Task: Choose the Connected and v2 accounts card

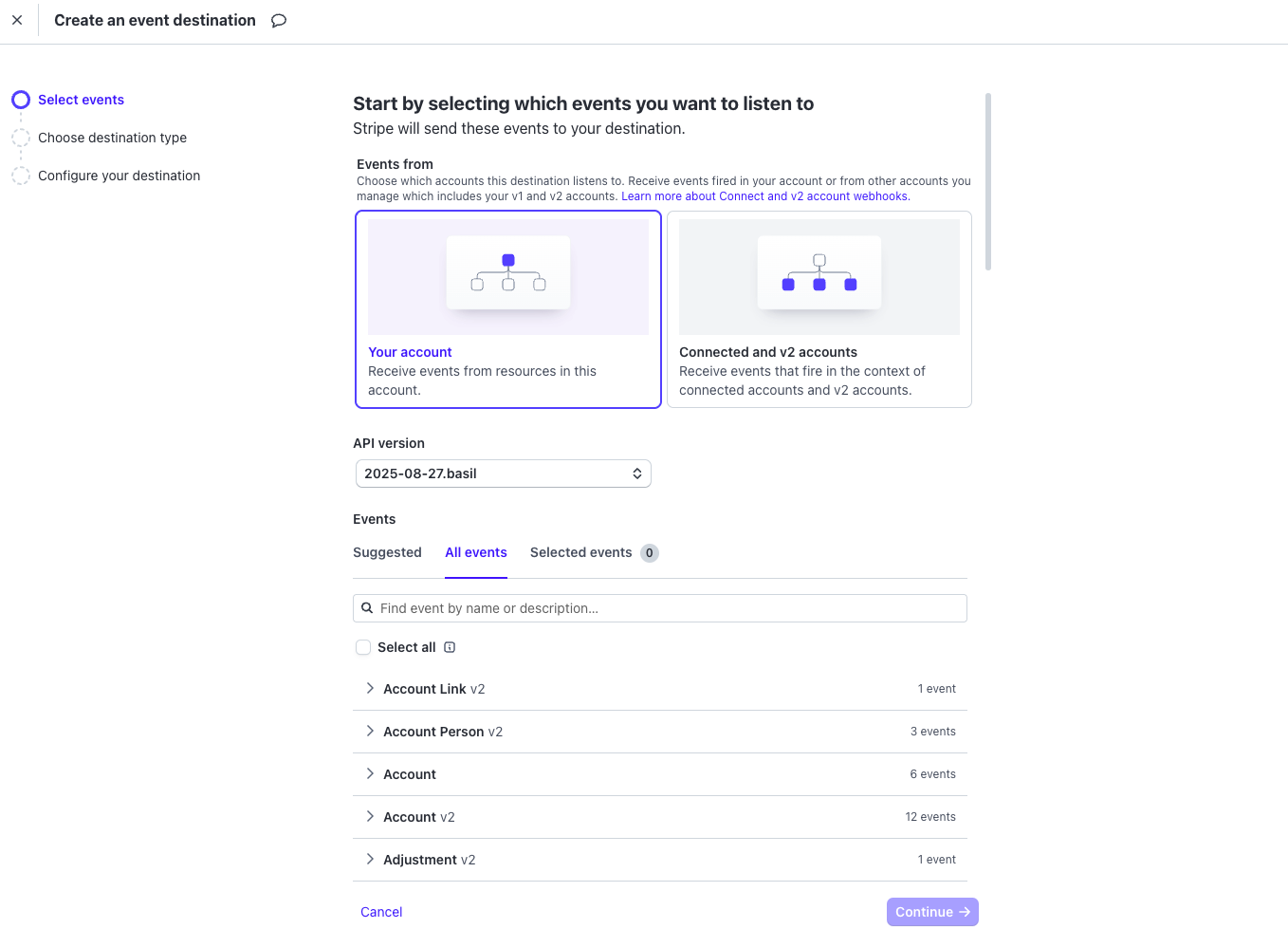Action: [819, 309]
